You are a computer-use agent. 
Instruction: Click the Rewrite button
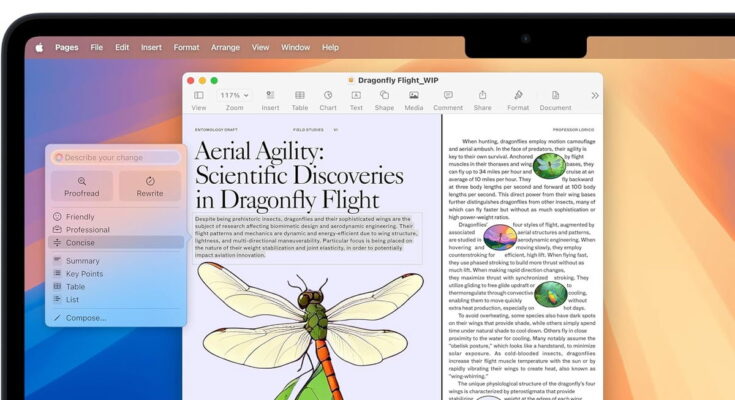click(x=150, y=186)
